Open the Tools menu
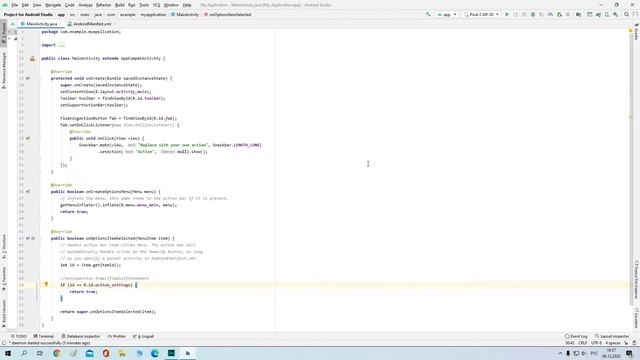 tap(144, 5)
